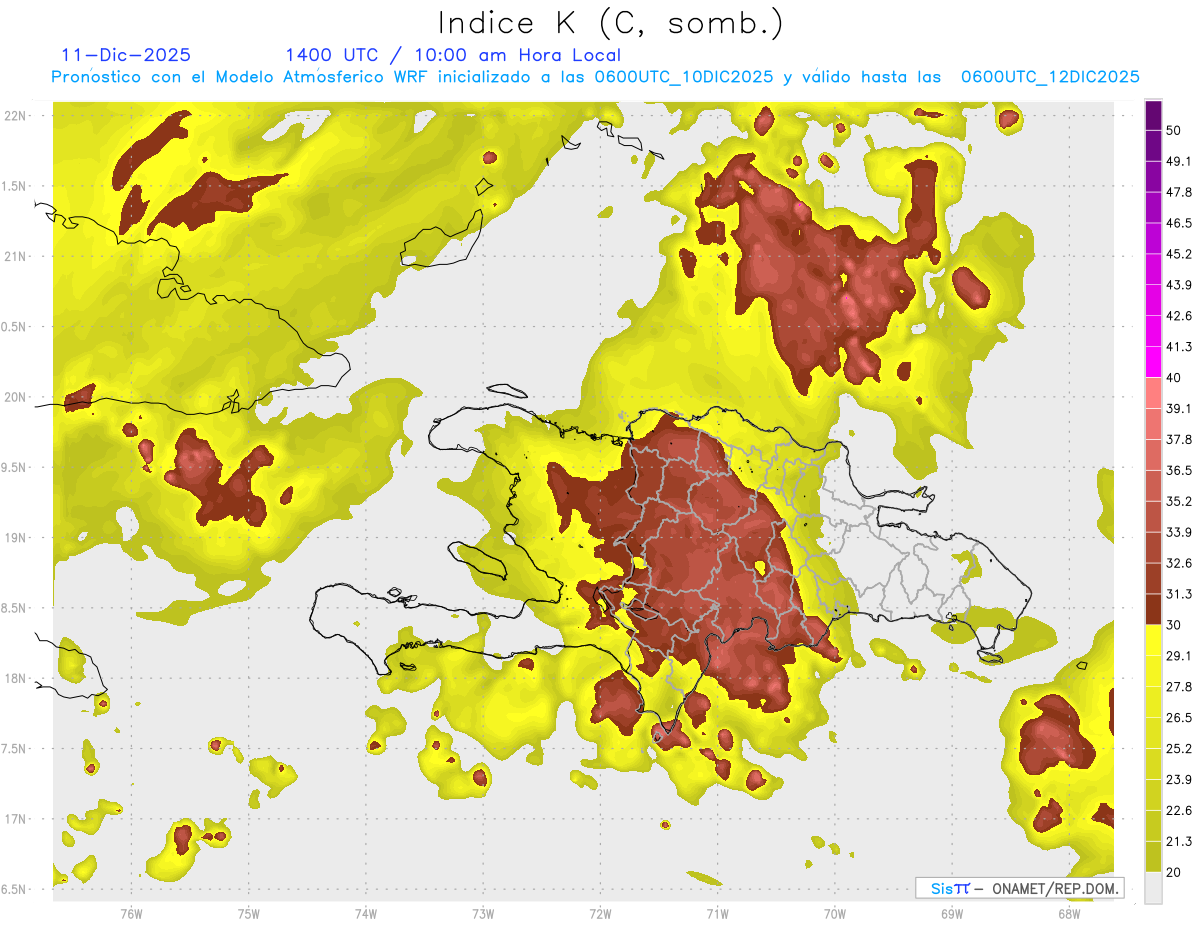The width and height of the screenshot is (1200, 927).
Task: Click the "45.2" color scale label
Action: tap(1178, 254)
